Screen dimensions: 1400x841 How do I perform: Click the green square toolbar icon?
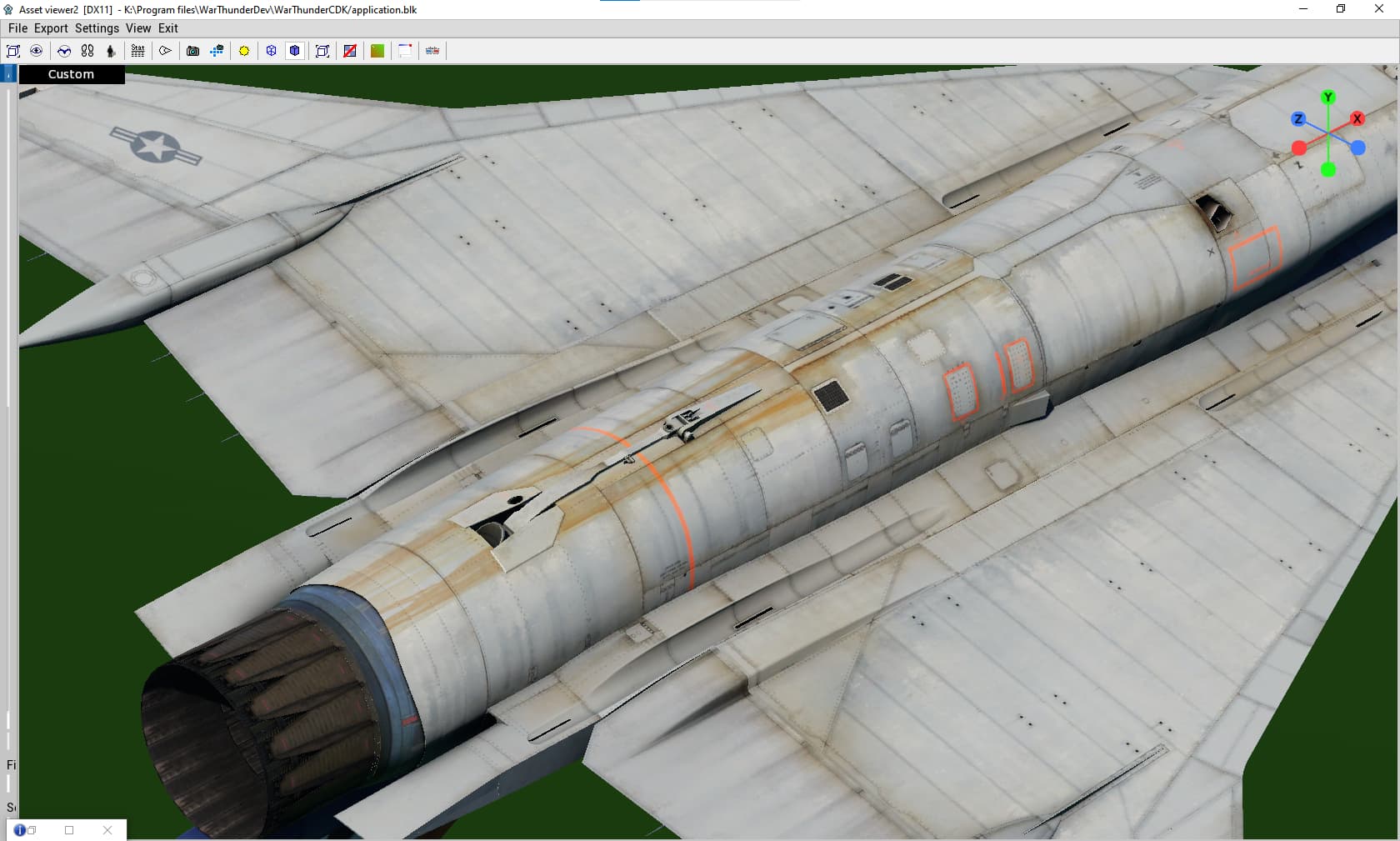click(x=377, y=51)
